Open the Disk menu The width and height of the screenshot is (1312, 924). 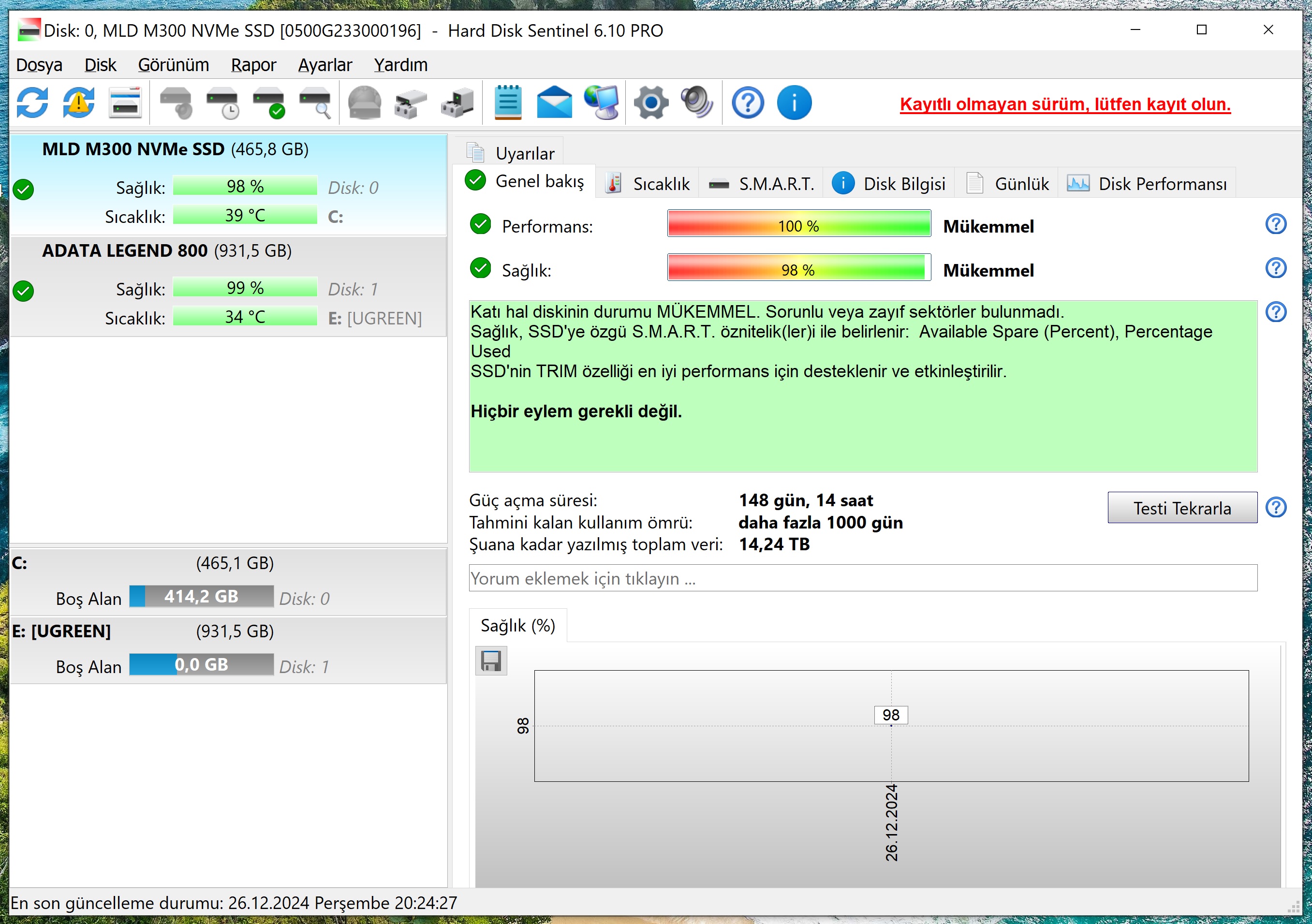pos(100,65)
